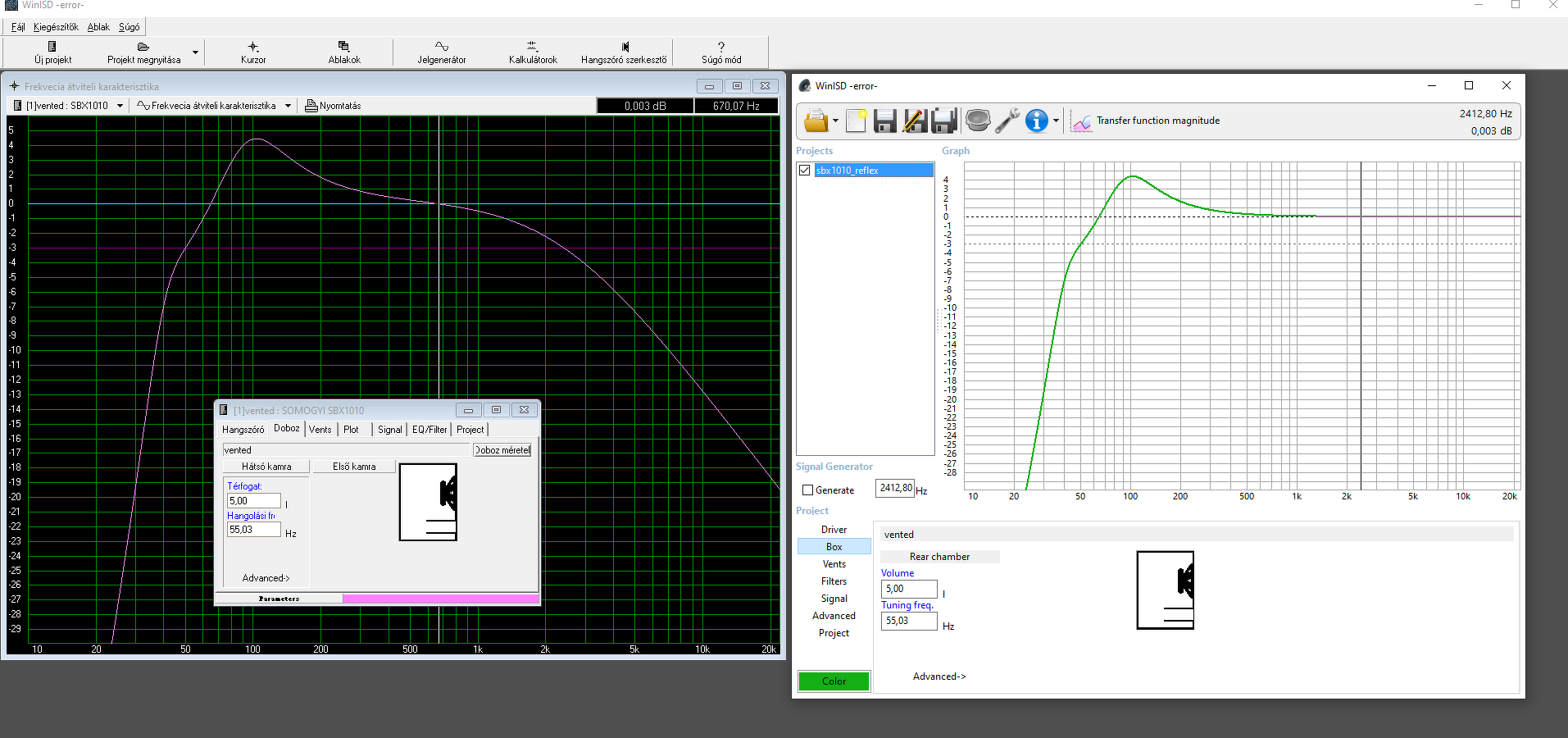Click the Nyomtatás print icon
The image size is (1568, 738).
311,106
